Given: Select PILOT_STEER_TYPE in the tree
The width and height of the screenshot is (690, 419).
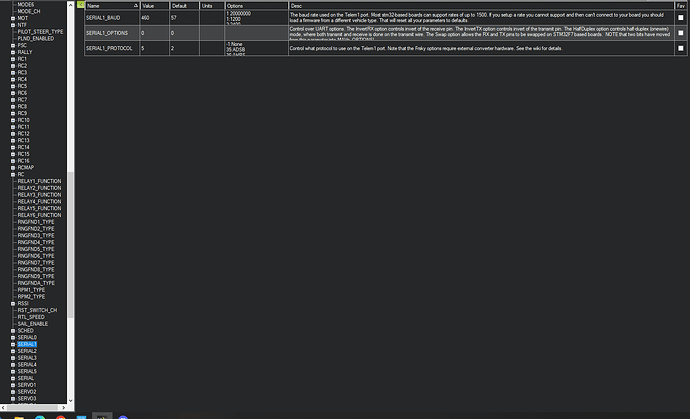Looking at the screenshot, I should 40,32.
